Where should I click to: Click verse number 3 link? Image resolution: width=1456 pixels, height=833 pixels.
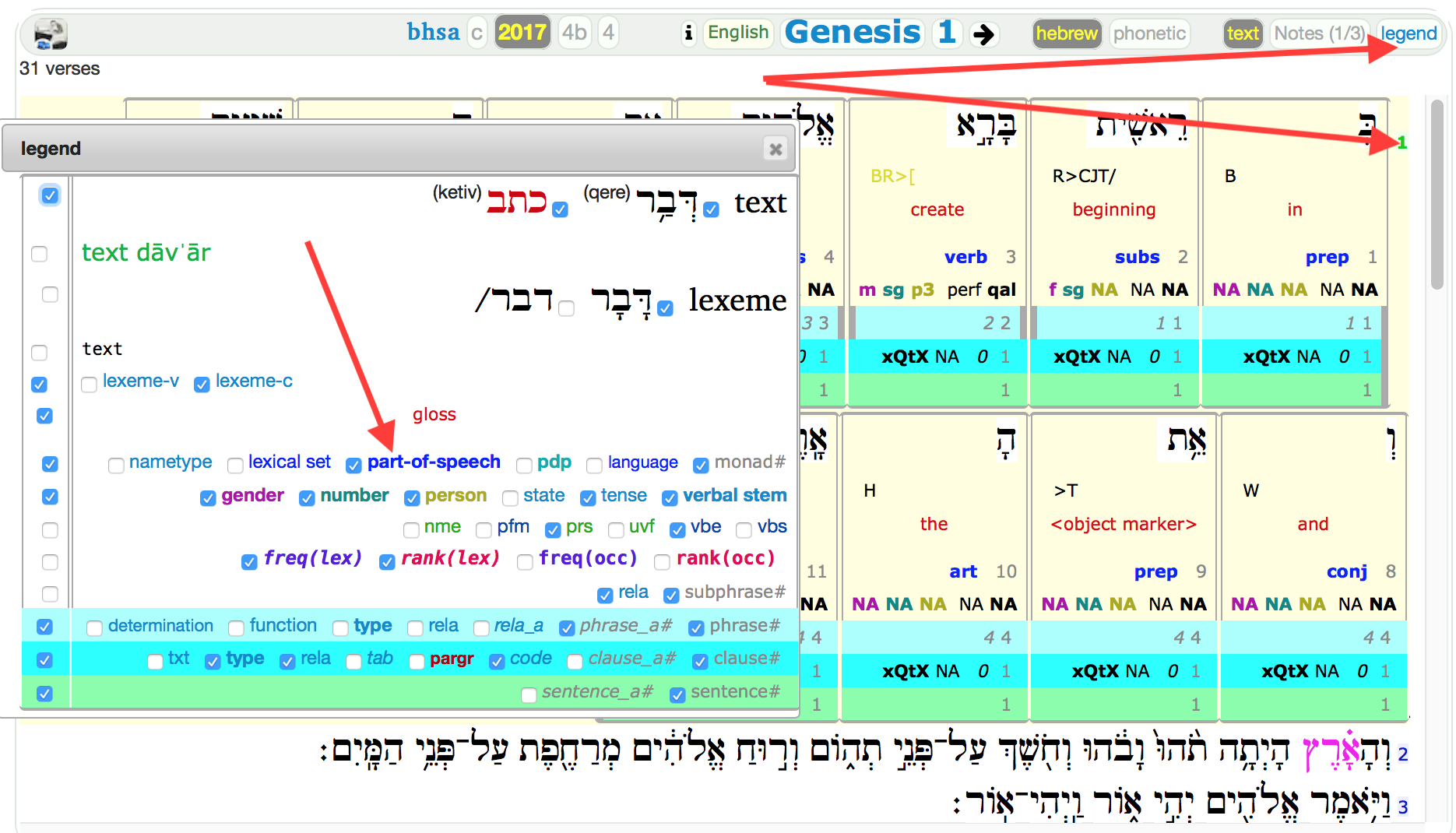click(x=1402, y=807)
